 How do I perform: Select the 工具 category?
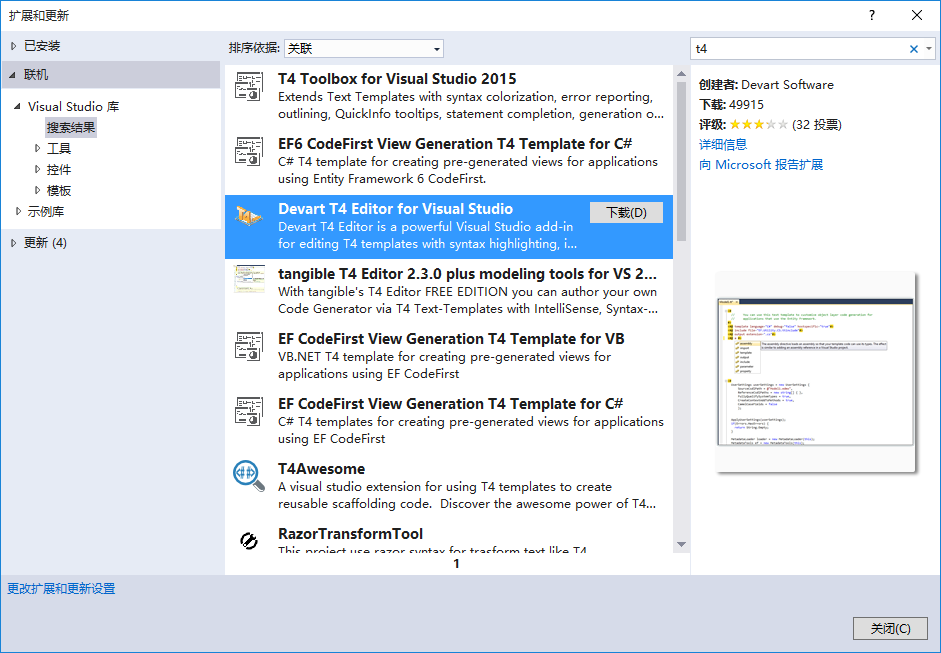(x=59, y=148)
